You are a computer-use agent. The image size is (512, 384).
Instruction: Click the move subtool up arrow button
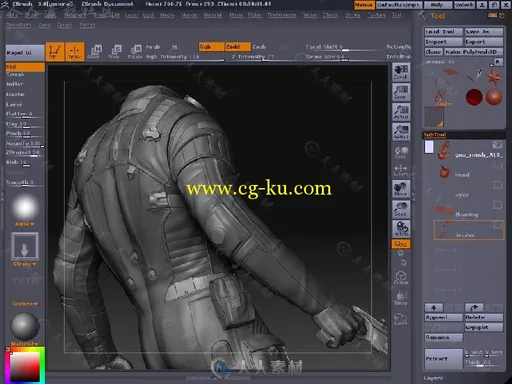click(x=434, y=307)
